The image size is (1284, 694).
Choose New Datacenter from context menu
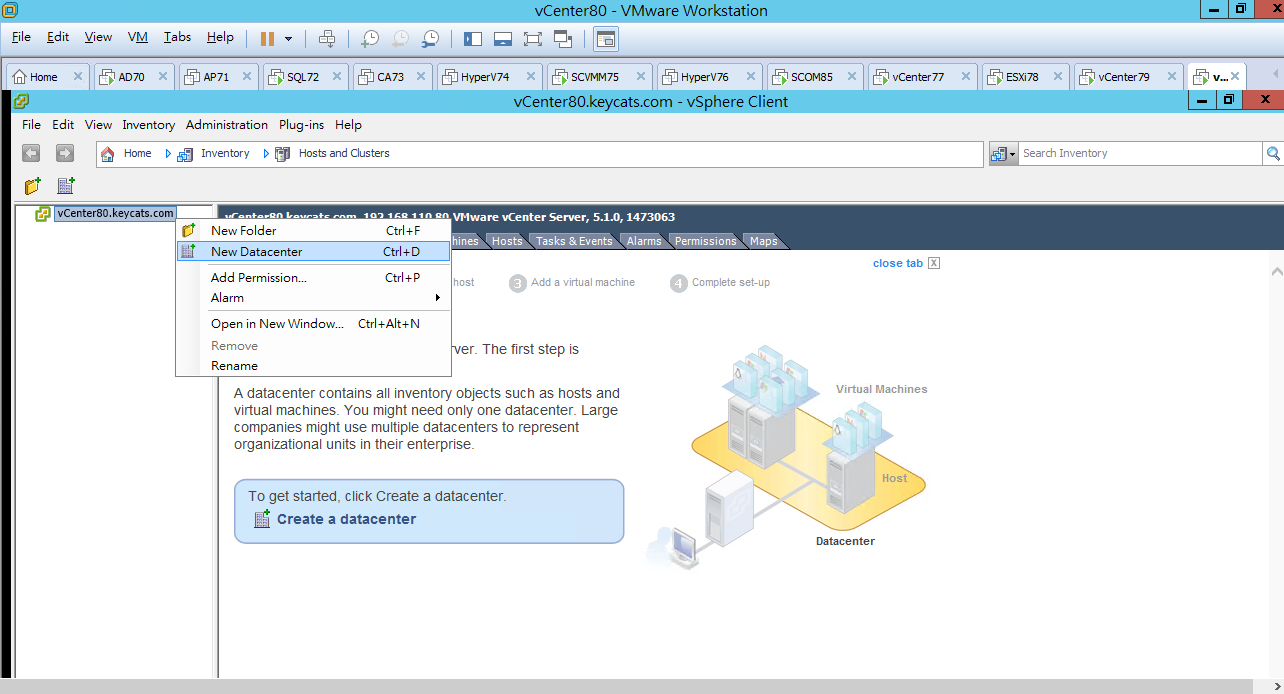point(313,251)
